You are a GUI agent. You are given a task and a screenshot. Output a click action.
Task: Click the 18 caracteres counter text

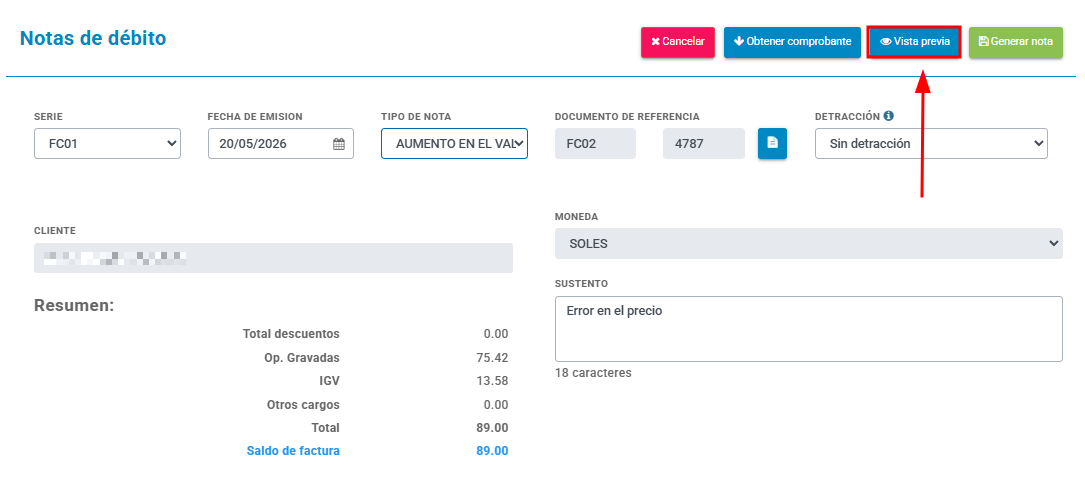tap(593, 373)
